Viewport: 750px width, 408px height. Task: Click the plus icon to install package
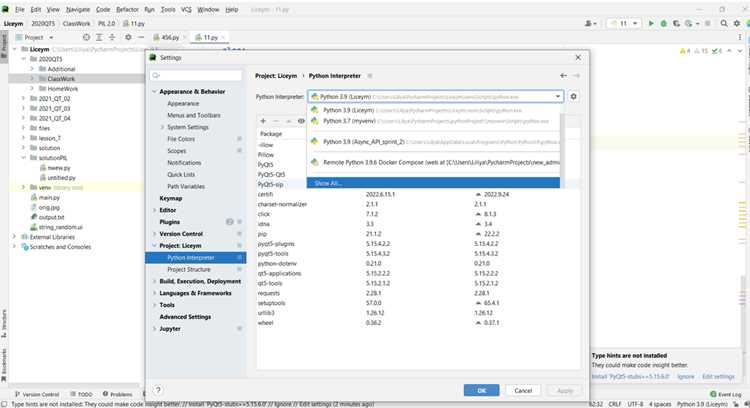[263, 121]
